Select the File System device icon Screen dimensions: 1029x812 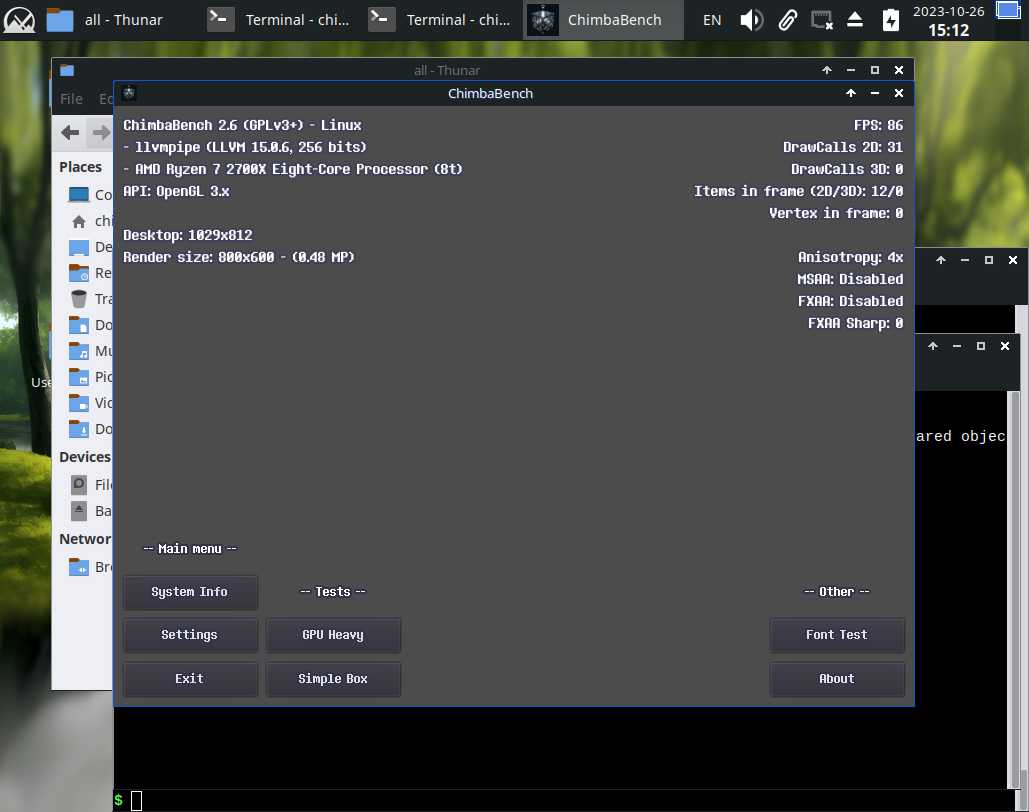click(79, 485)
